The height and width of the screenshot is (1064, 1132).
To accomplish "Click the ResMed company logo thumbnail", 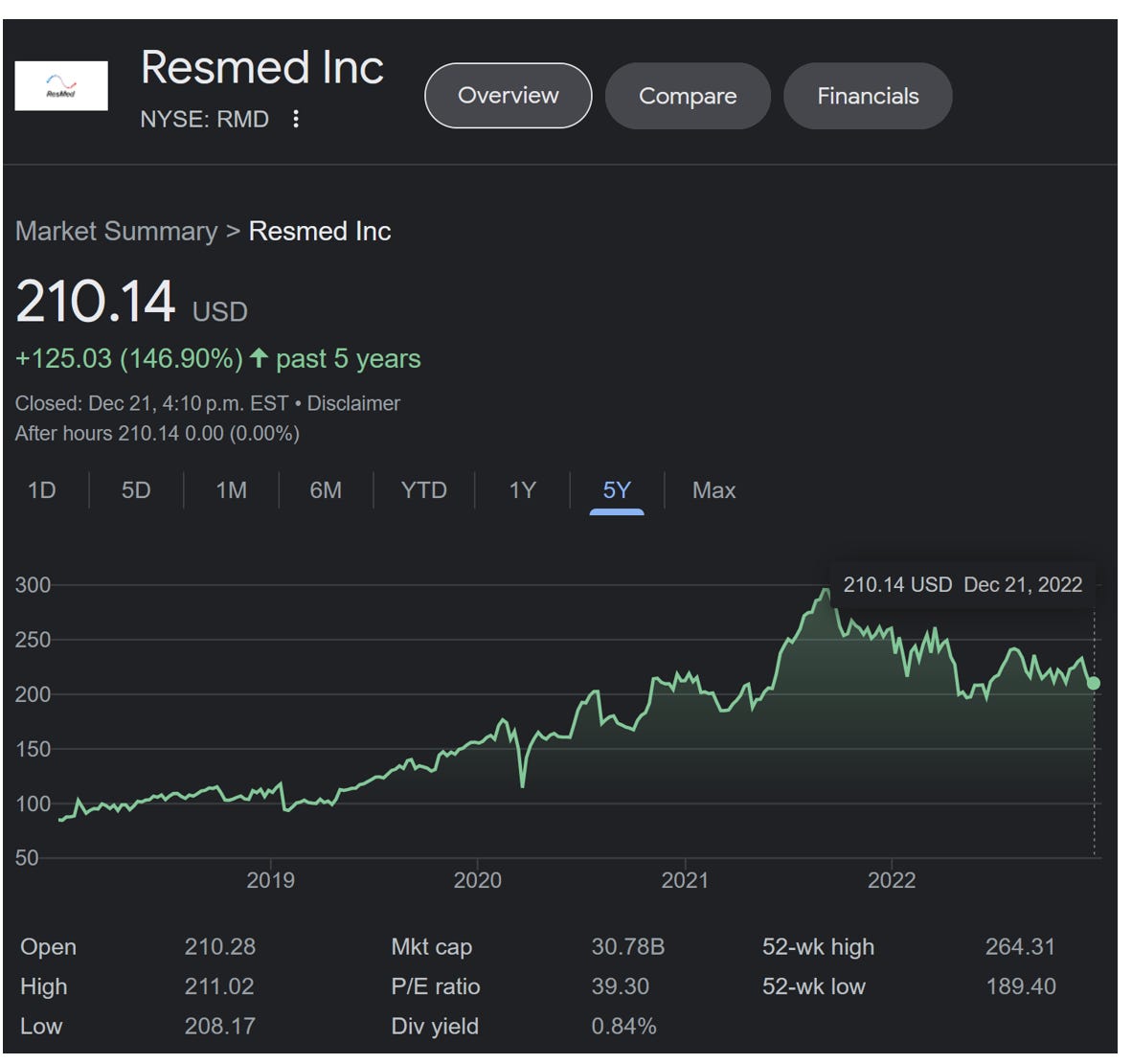I will coord(61,86).
